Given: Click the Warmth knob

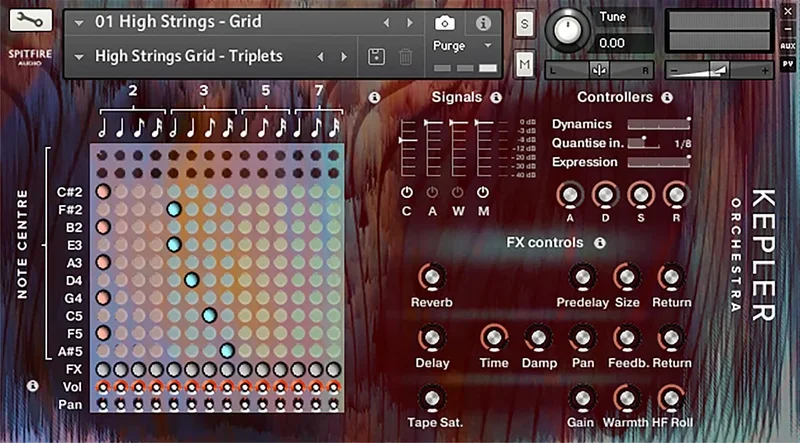Looking at the screenshot, I should pyautogui.click(x=627, y=398).
